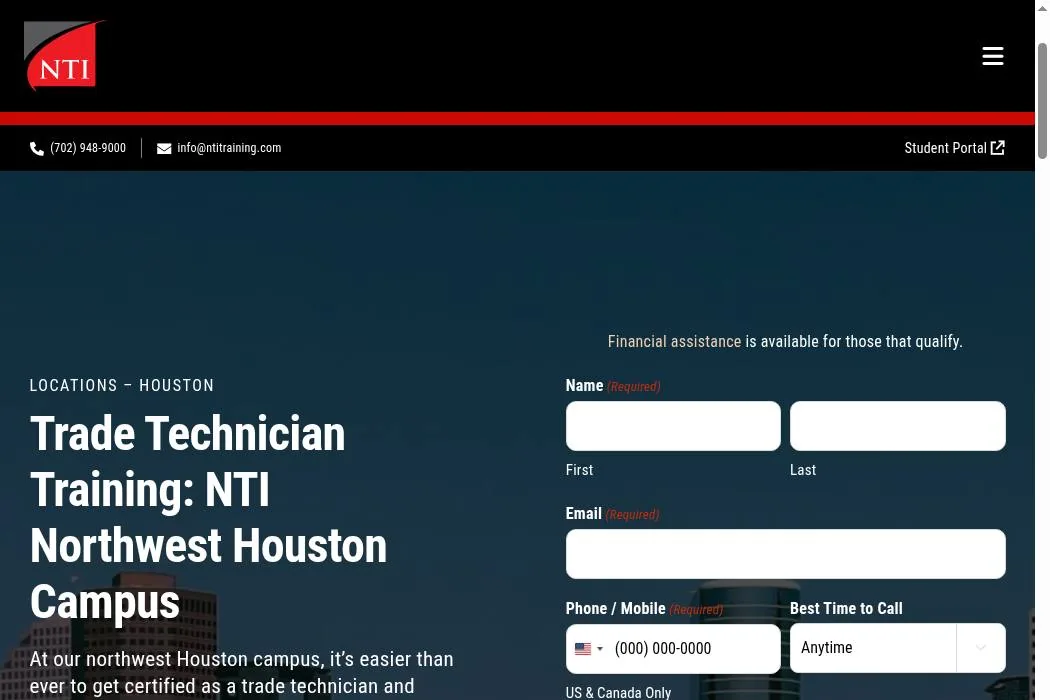The width and height of the screenshot is (1050, 700).
Task: Call the (702) 948-9000 phone link
Action: point(88,148)
